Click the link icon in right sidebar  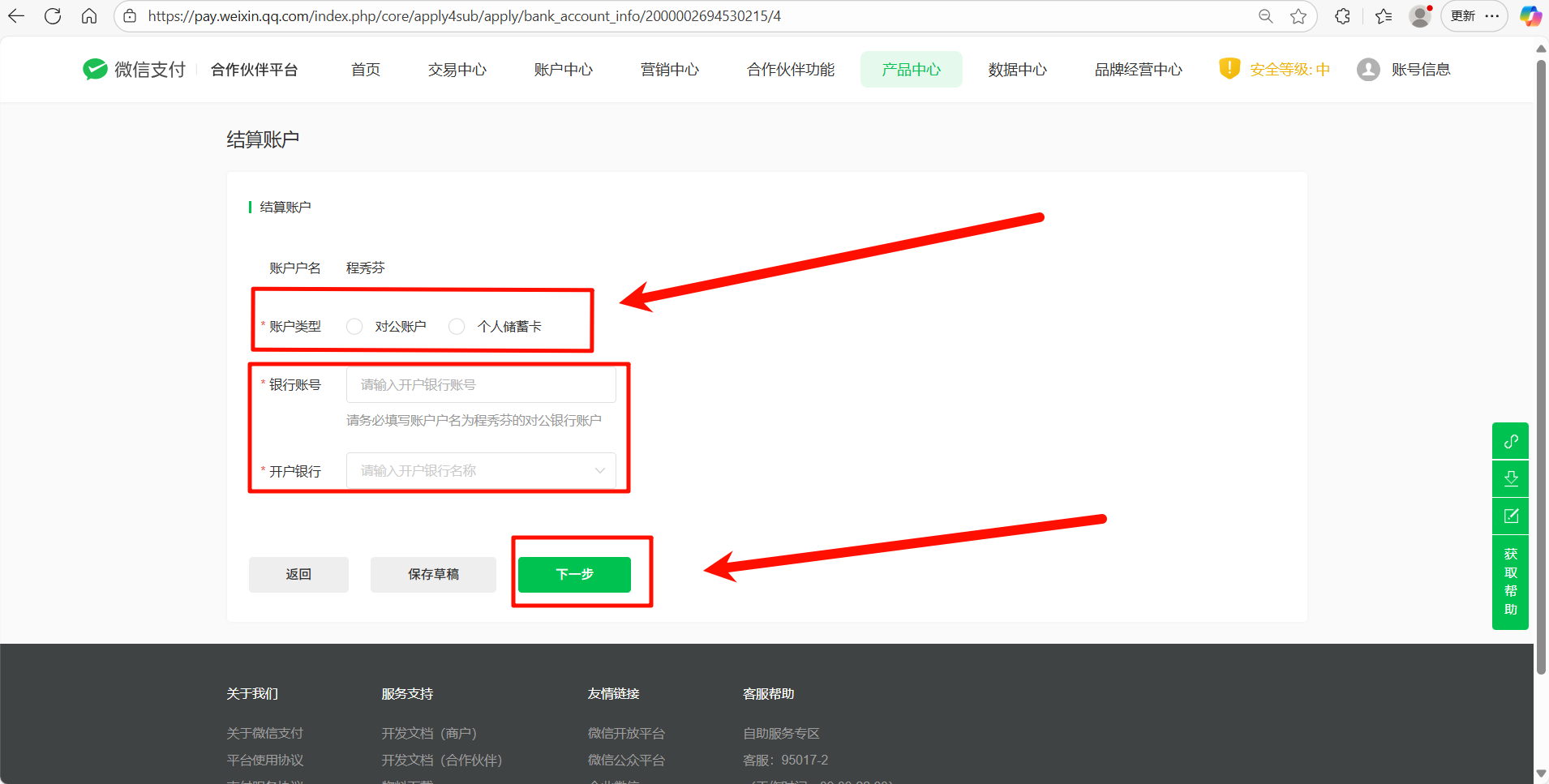1510,441
